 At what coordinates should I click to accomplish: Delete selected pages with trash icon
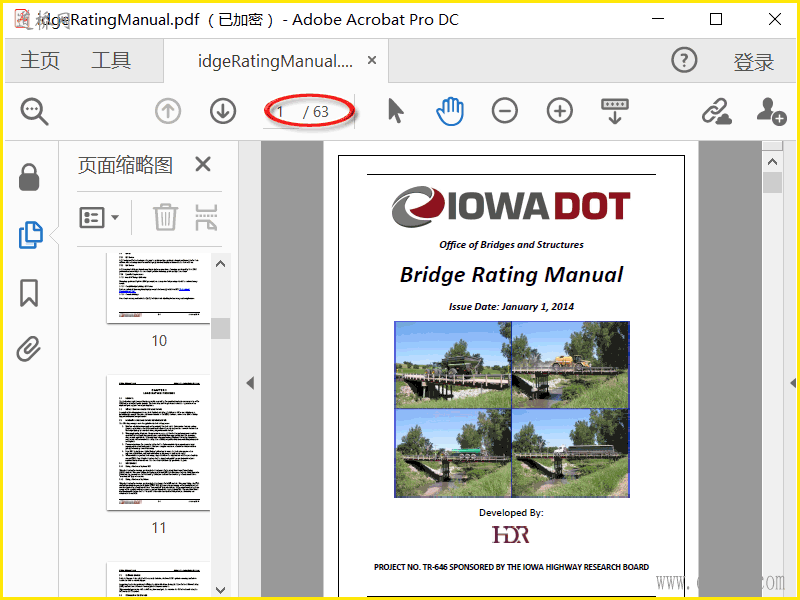(x=166, y=217)
